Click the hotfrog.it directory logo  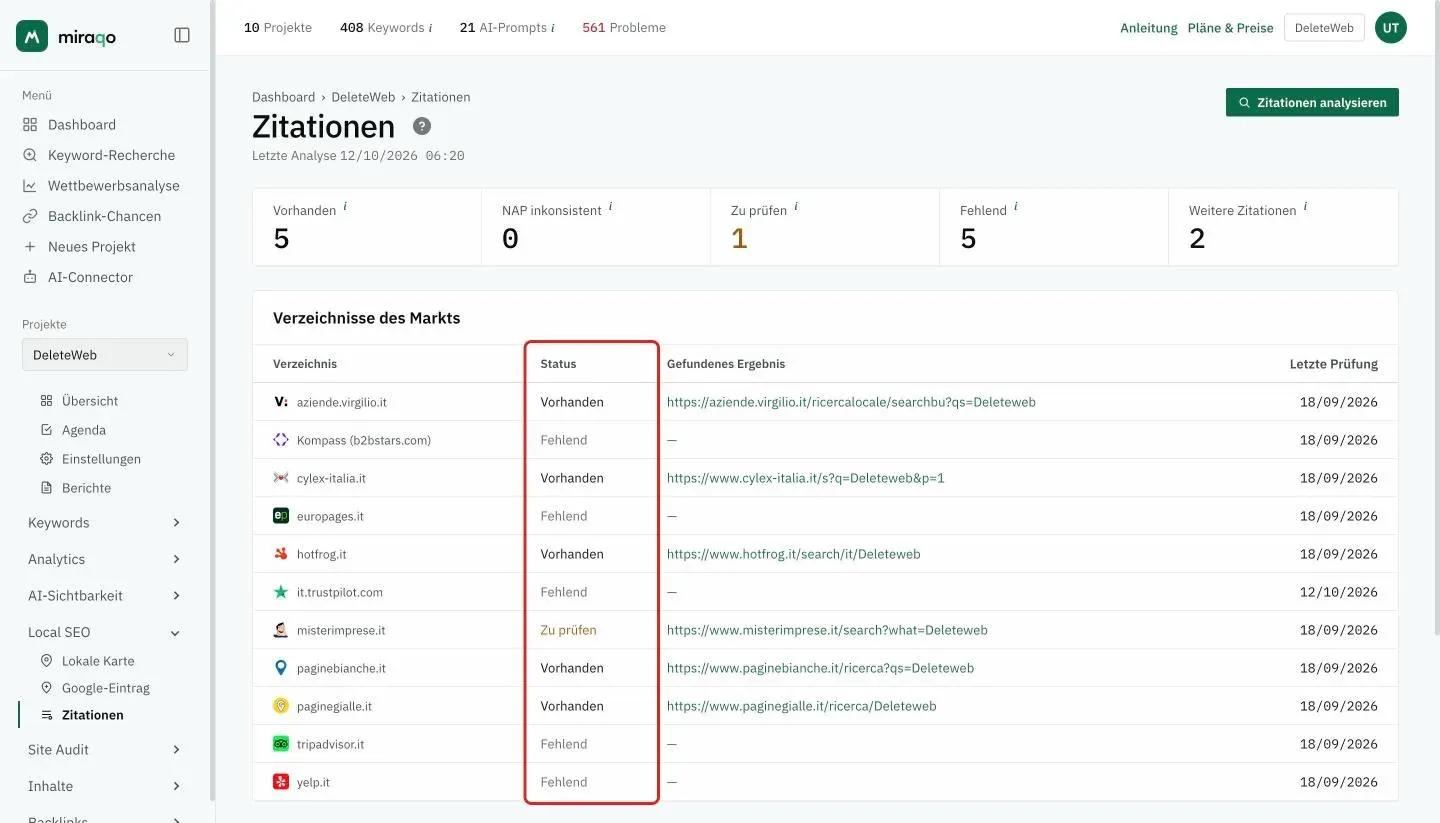tap(281, 554)
